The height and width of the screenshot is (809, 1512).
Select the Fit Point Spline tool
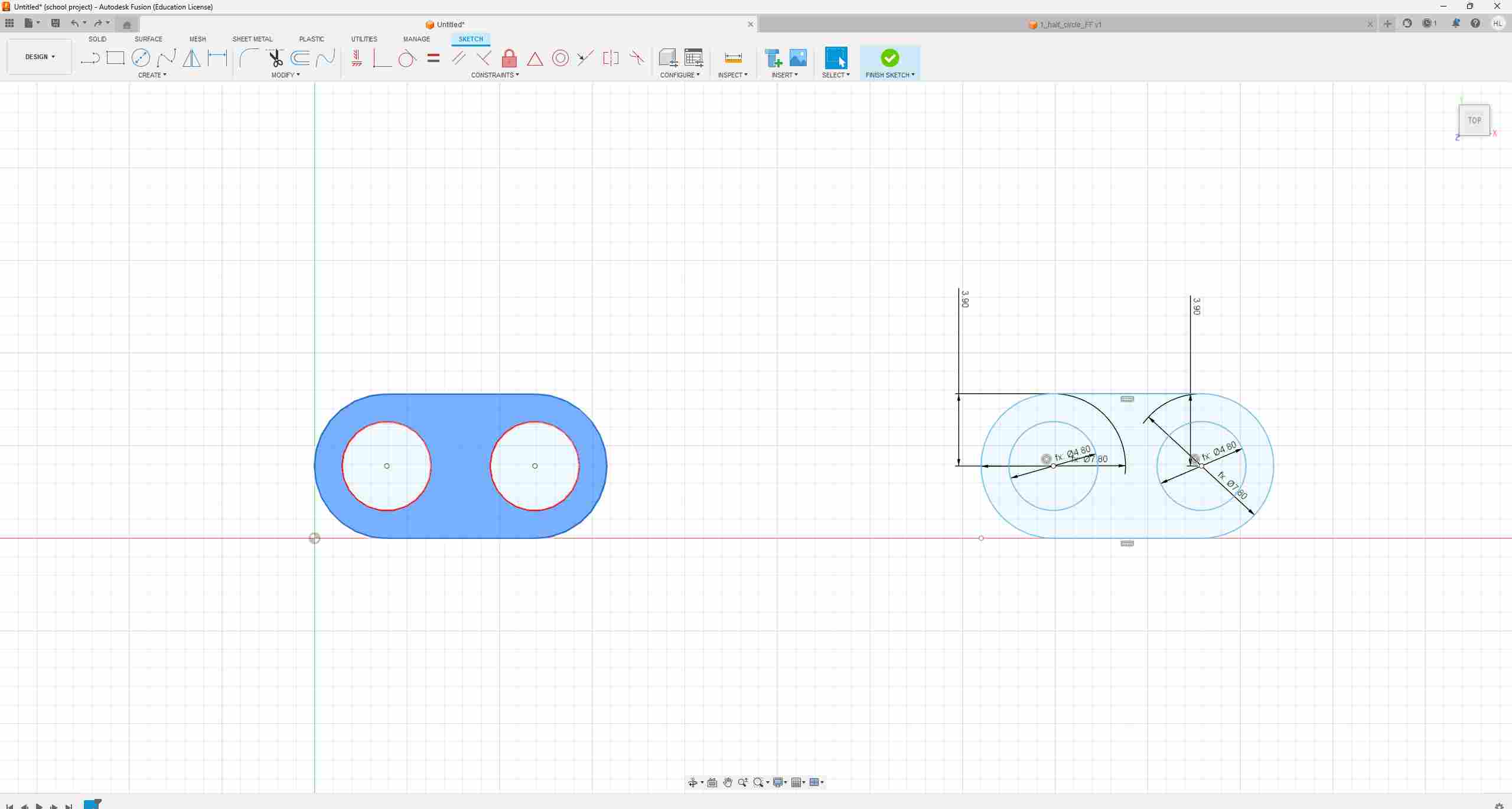[167, 58]
